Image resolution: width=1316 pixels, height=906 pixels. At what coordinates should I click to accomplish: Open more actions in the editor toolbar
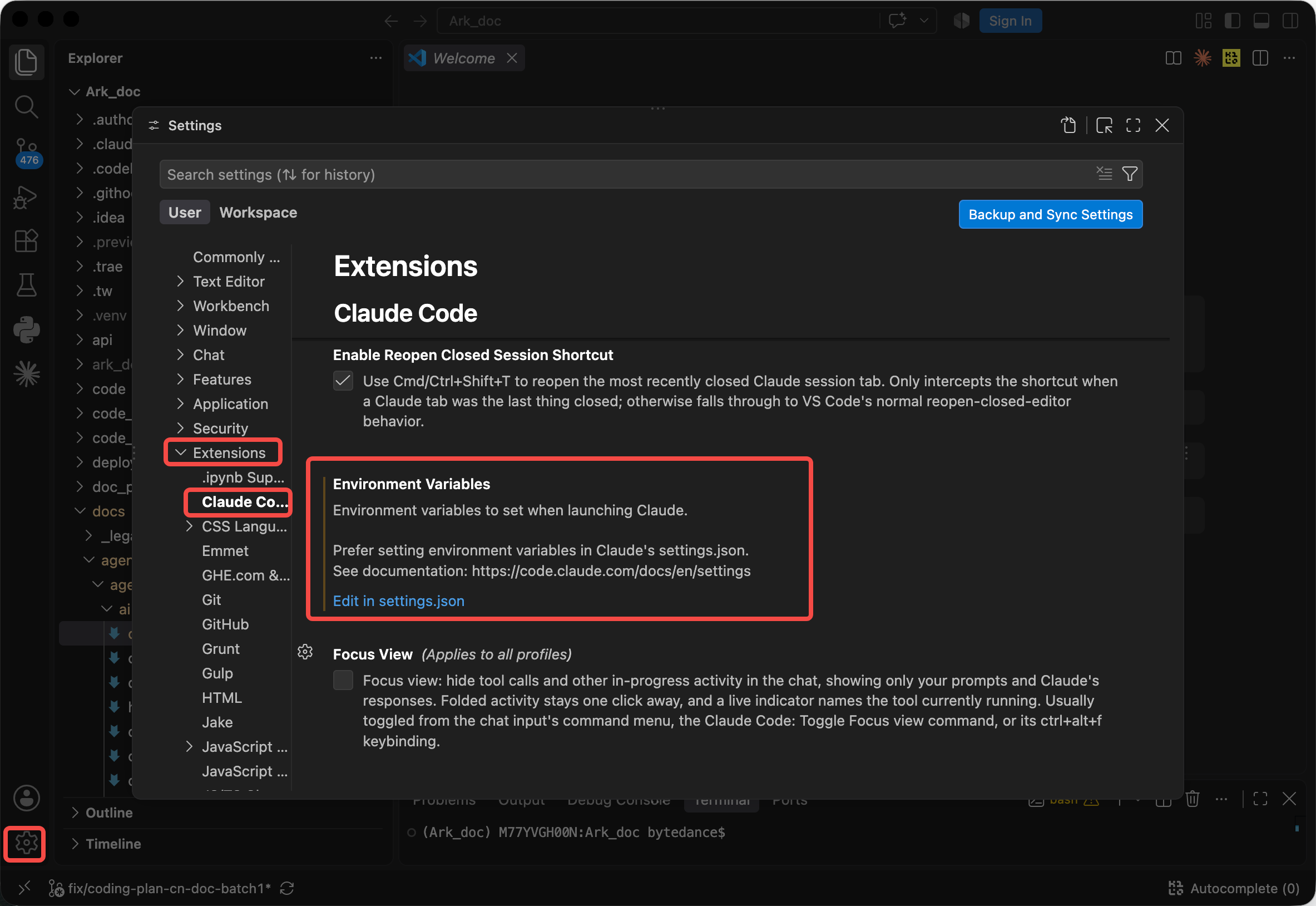point(1289,58)
